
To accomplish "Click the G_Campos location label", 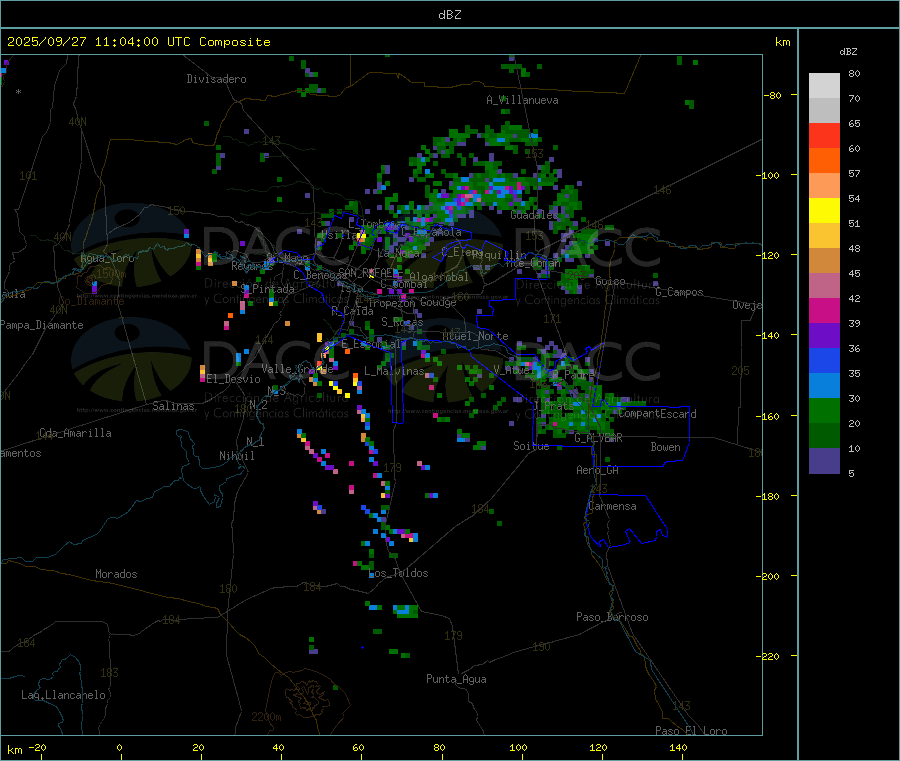I will tap(679, 292).
